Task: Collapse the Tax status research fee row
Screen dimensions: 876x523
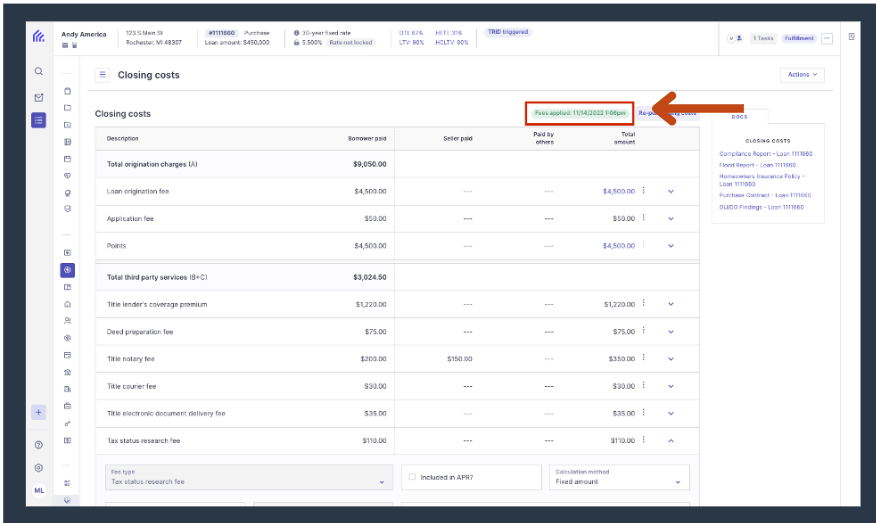Action: click(671, 441)
